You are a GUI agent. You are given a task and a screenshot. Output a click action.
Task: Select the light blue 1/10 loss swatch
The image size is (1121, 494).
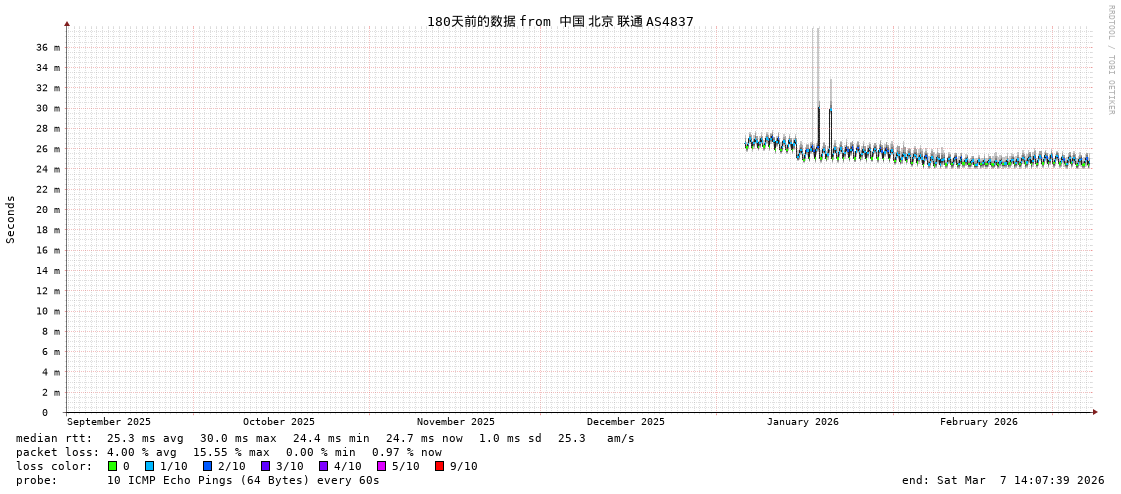[x=149, y=466]
